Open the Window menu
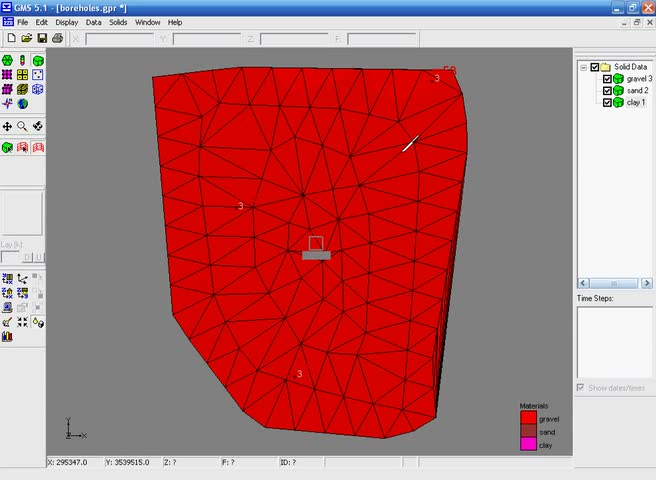This screenshot has width=656, height=480. tap(148, 22)
